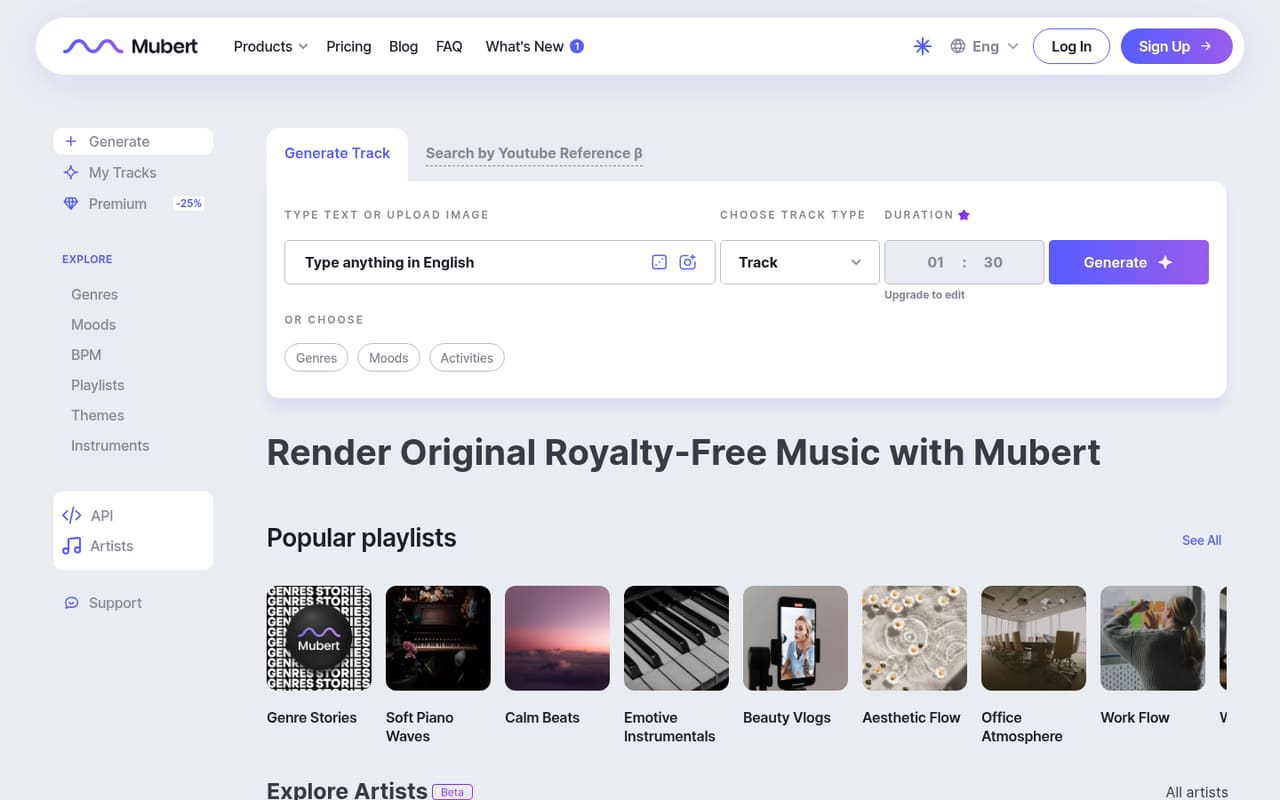Open the Genre Stories playlist thumbnail
Image resolution: width=1280 pixels, height=800 pixels.
tap(319, 638)
